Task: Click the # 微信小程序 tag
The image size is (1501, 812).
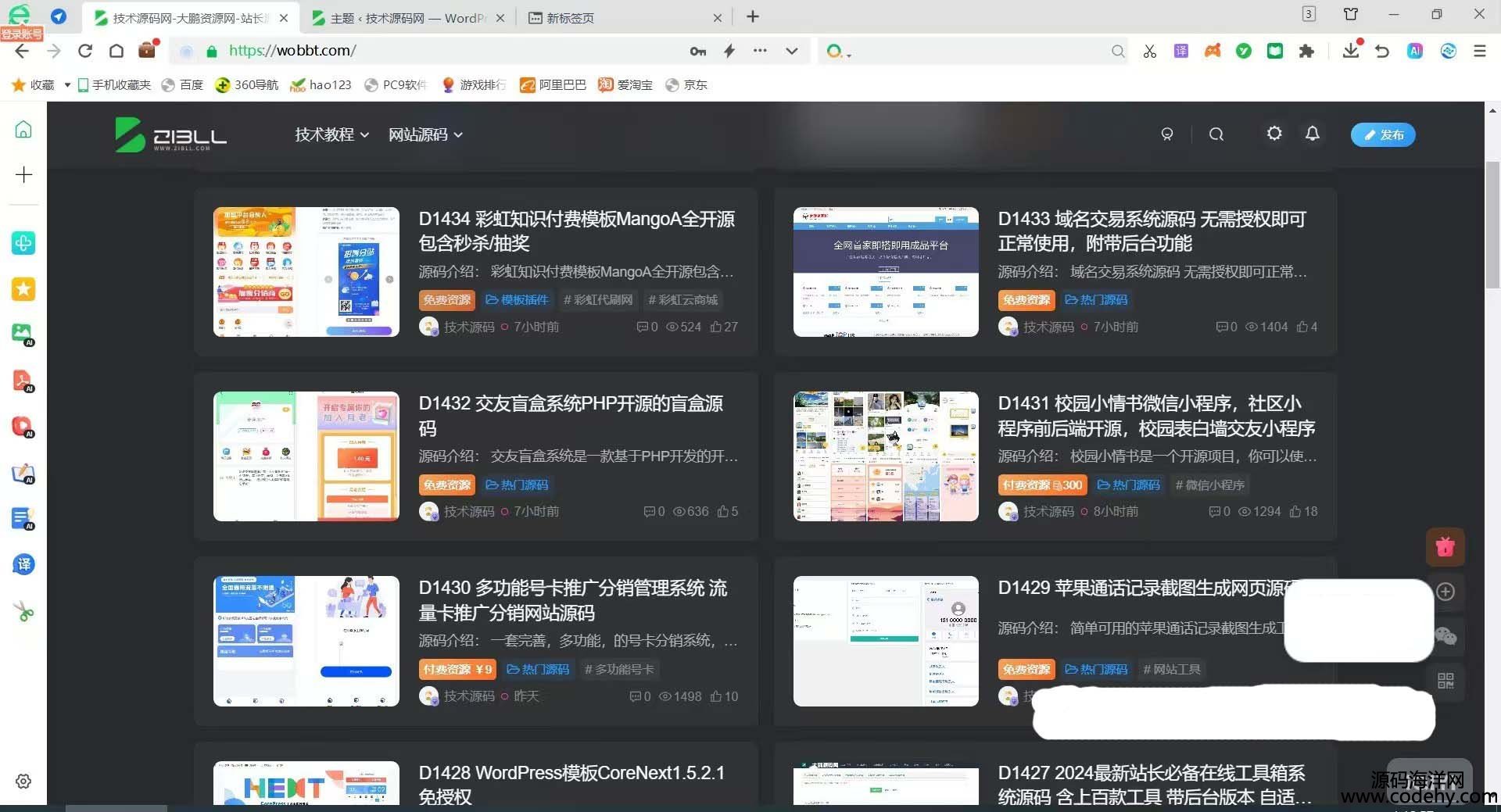Action: pos(1209,485)
